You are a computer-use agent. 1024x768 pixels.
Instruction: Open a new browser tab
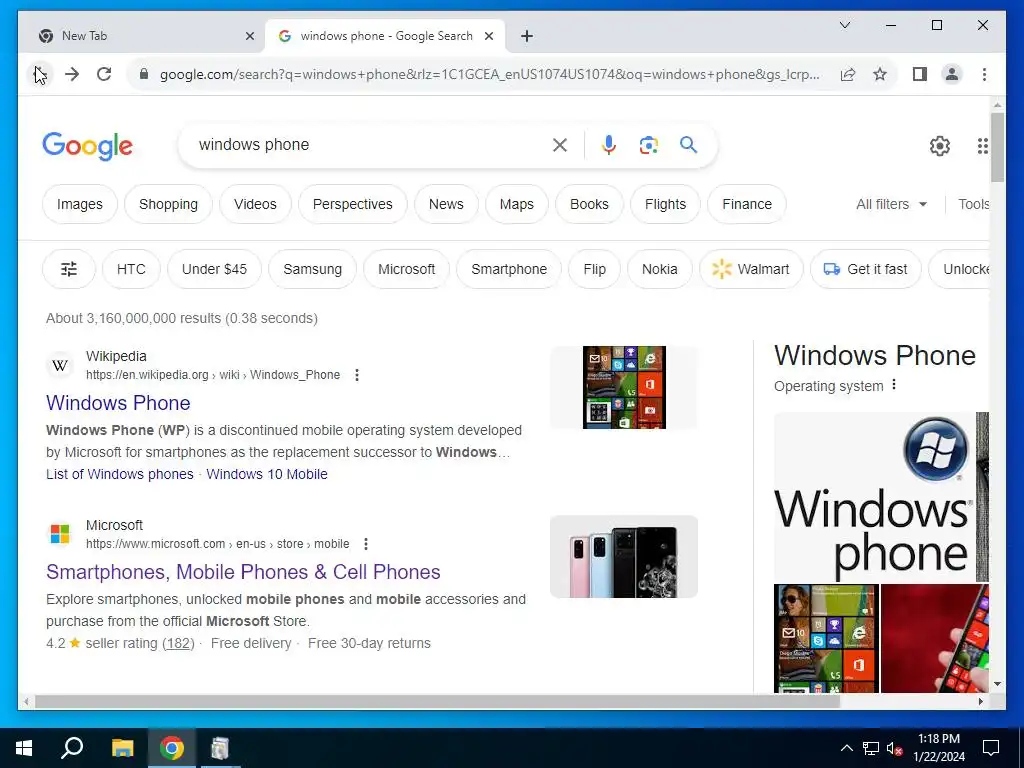point(527,37)
